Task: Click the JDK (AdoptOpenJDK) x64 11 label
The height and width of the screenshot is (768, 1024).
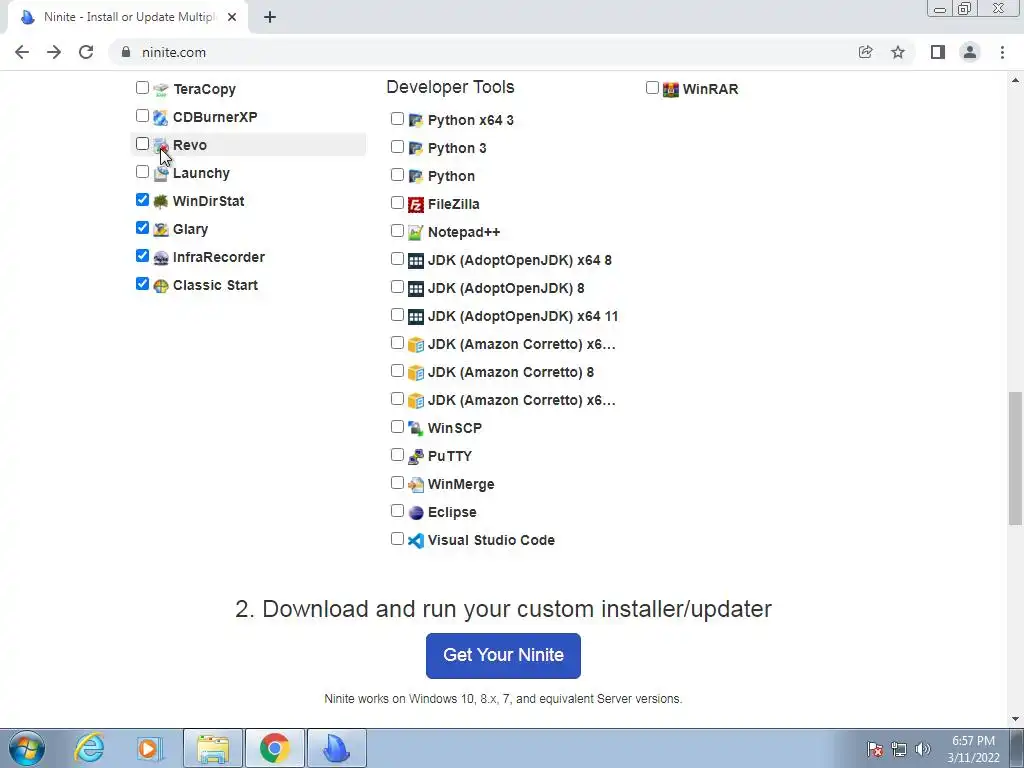Action: [522, 316]
